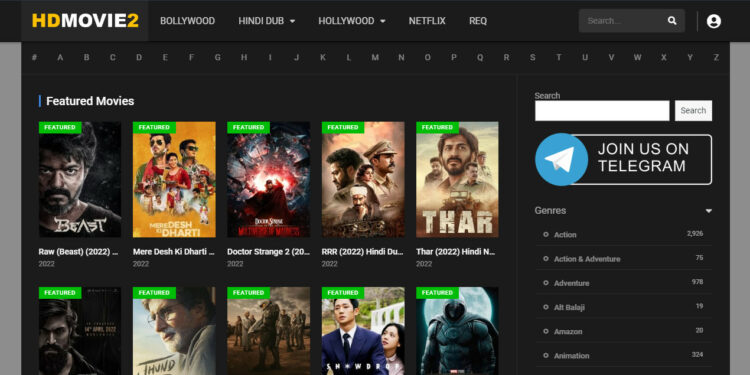Click the Doctor Strange 2 title link
The width and height of the screenshot is (750, 375).
tap(268, 252)
